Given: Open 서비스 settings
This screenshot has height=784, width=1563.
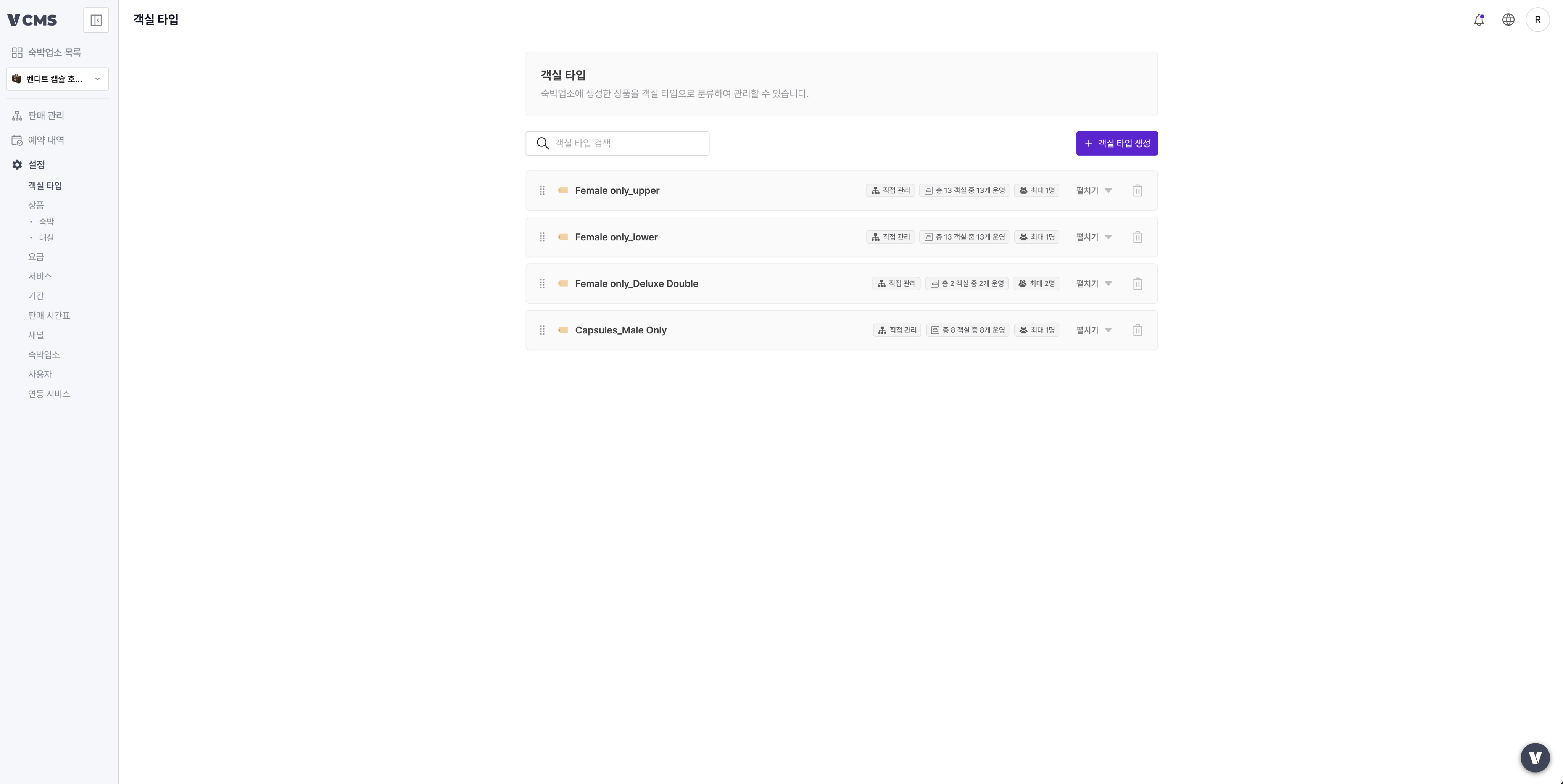Looking at the screenshot, I should [39, 276].
